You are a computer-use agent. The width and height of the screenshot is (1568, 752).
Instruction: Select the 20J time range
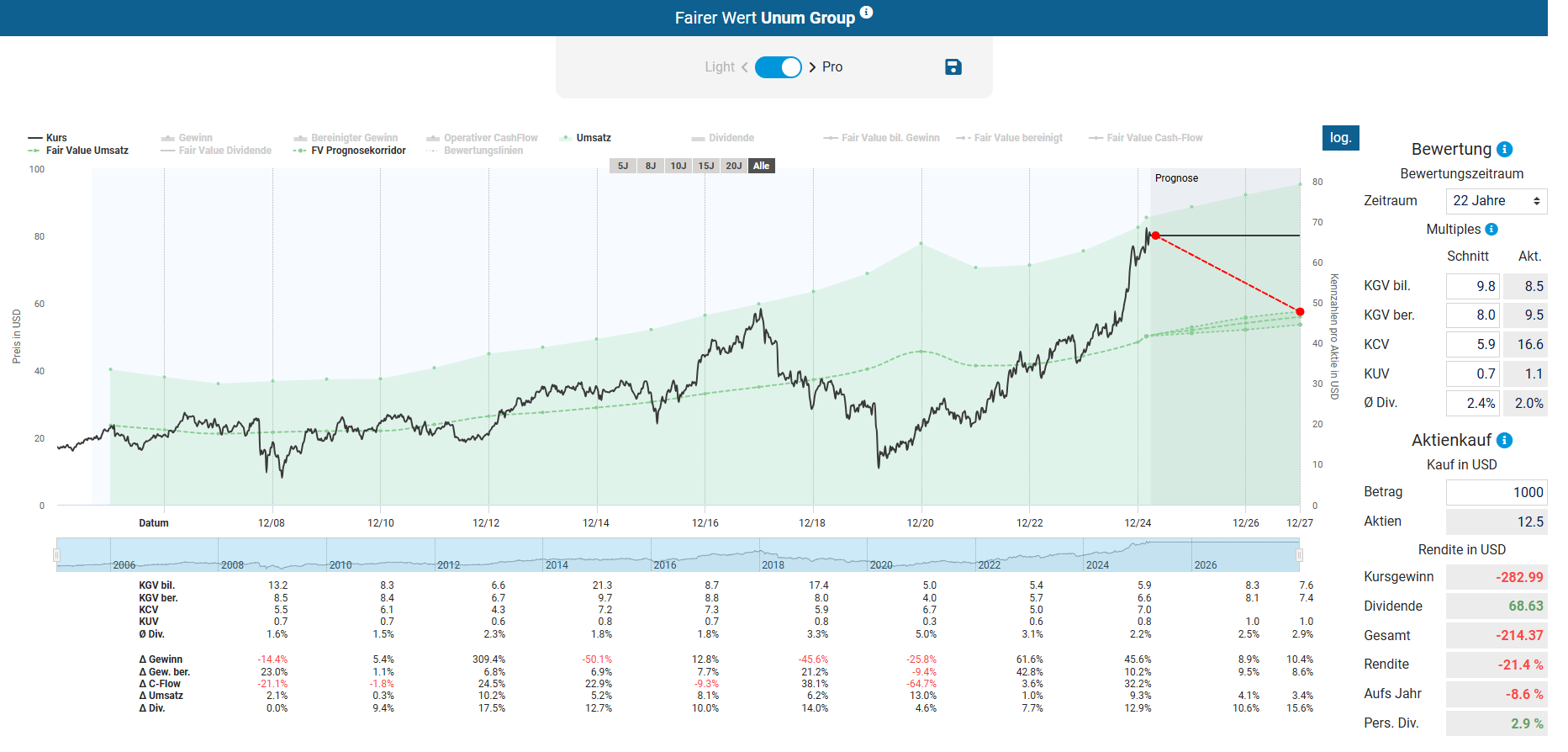click(x=733, y=167)
